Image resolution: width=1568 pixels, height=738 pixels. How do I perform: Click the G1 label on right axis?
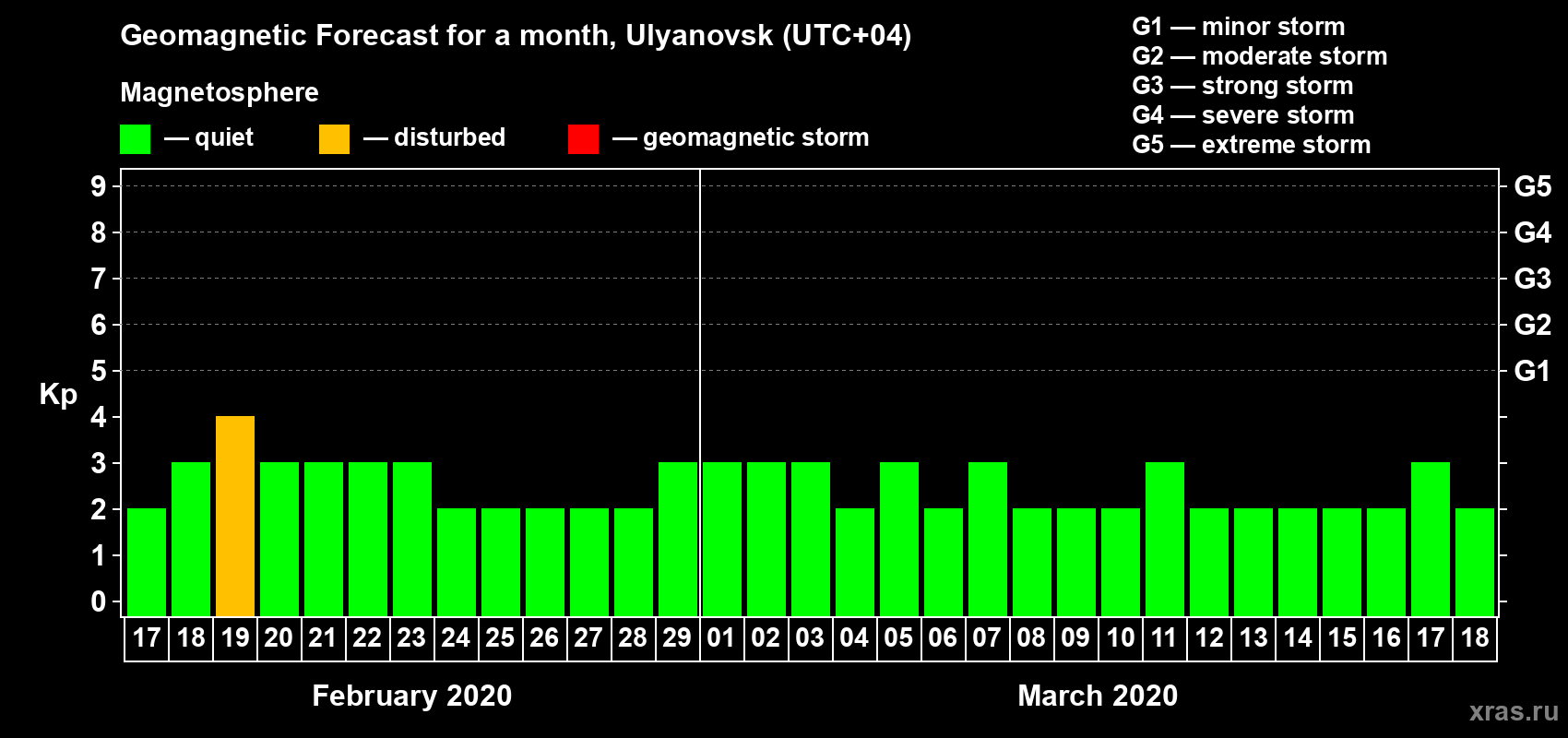tap(1533, 371)
